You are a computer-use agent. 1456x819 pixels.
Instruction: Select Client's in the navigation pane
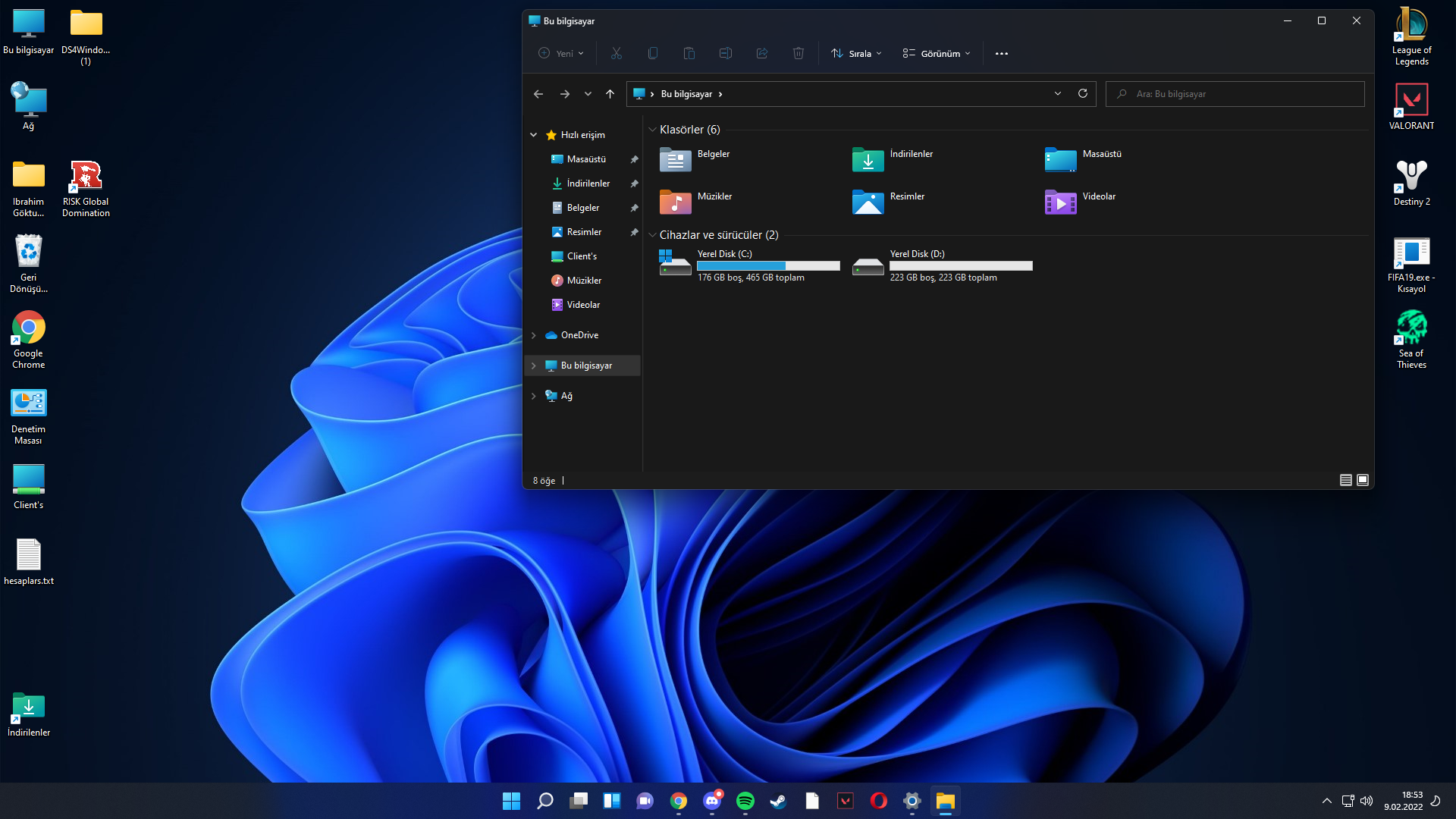(x=582, y=256)
